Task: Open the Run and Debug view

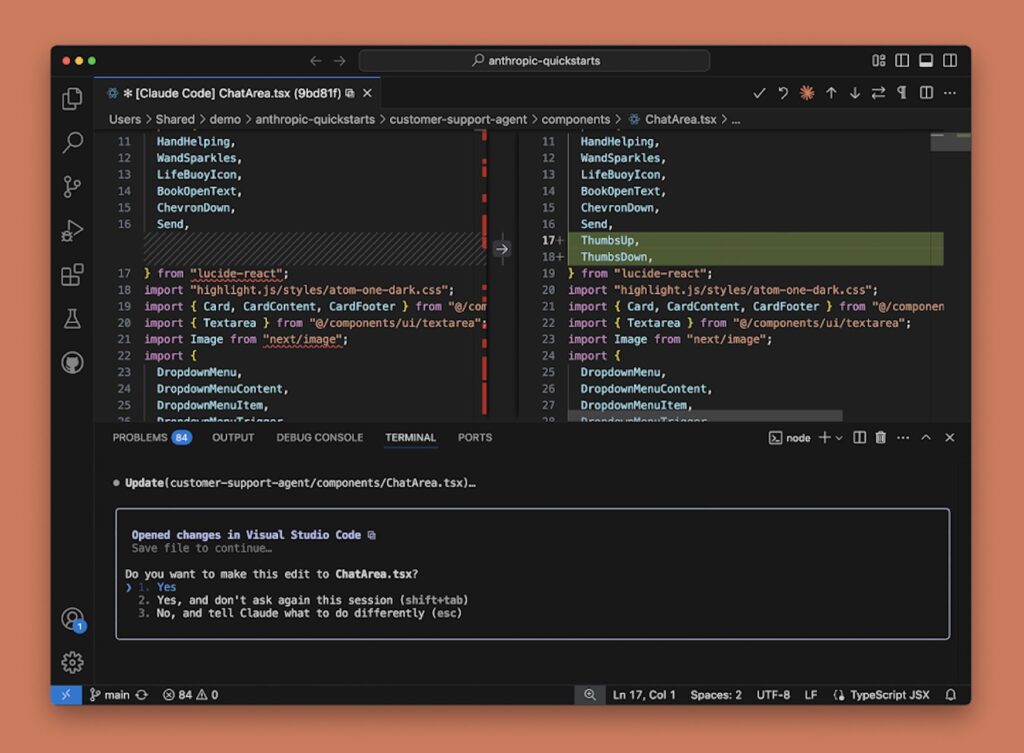Action: pyautogui.click(x=72, y=231)
